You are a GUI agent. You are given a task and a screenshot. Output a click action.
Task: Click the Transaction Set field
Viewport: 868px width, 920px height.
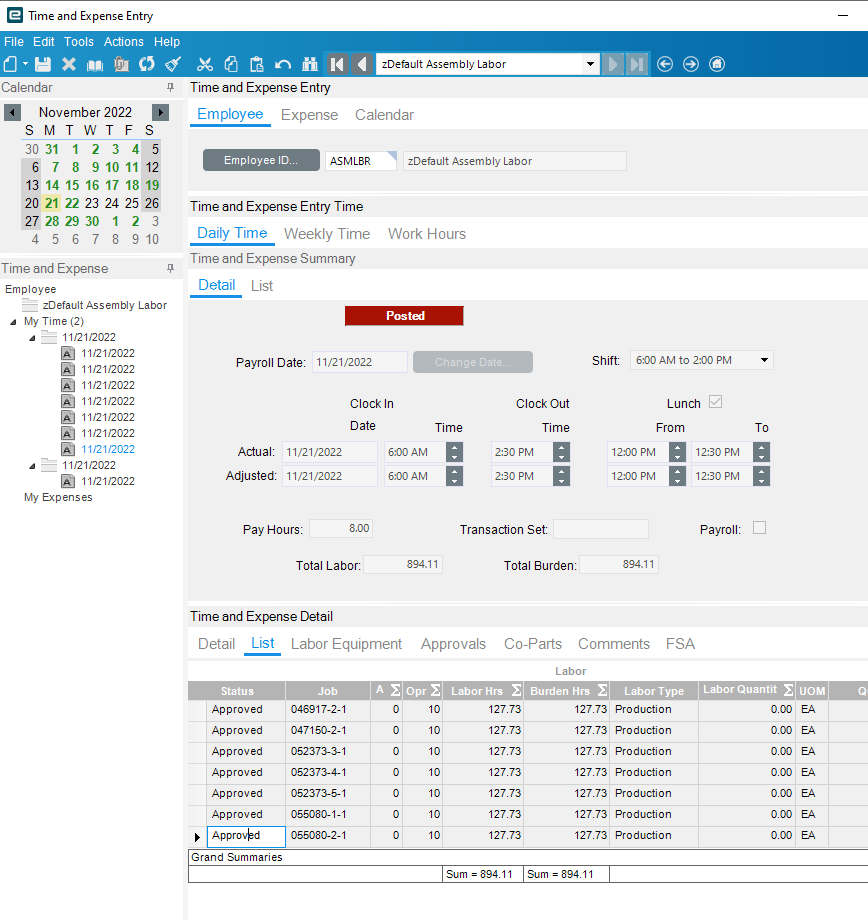[x=601, y=529]
